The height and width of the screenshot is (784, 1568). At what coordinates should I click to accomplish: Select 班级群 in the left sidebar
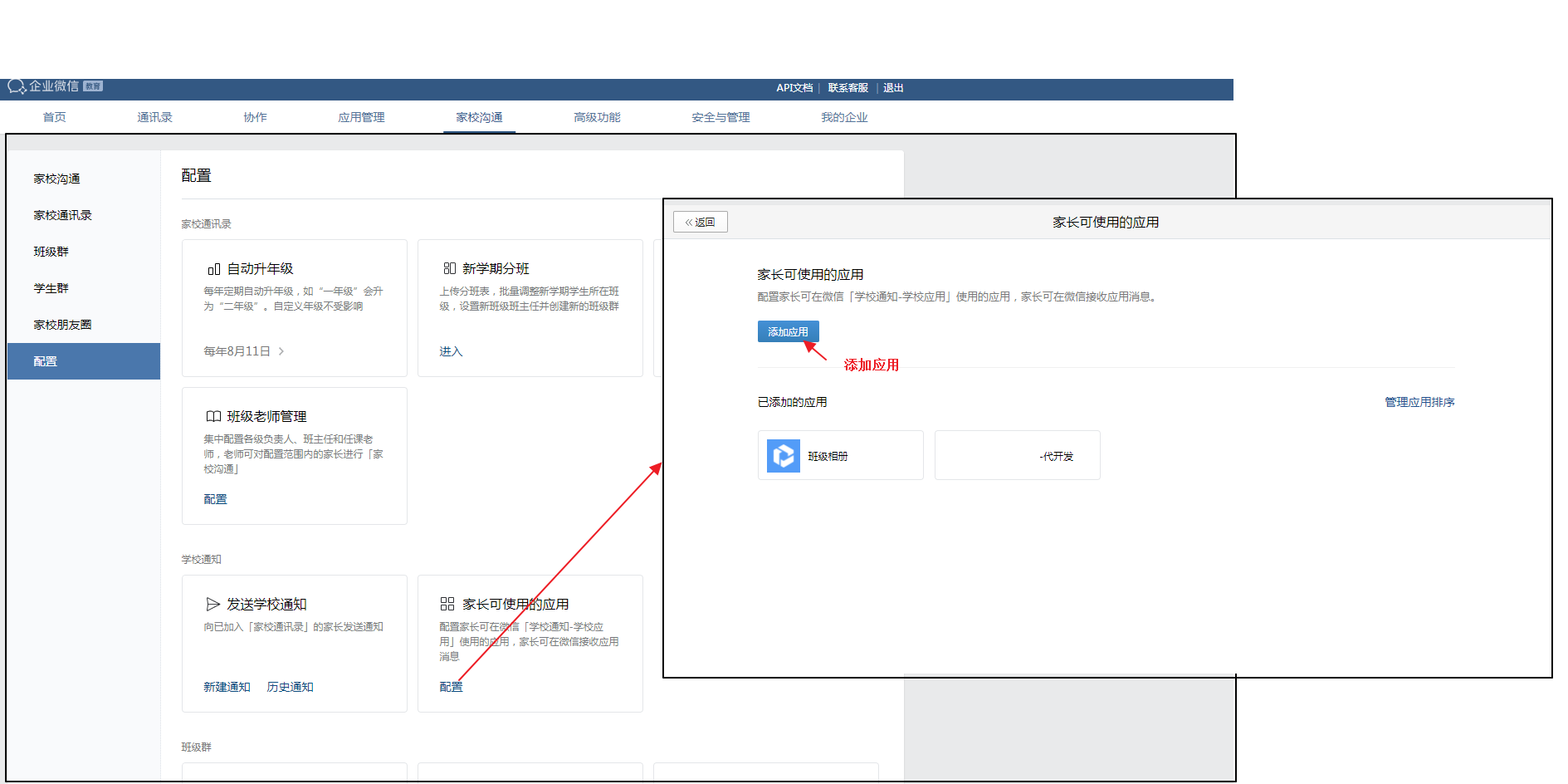point(51,252)
